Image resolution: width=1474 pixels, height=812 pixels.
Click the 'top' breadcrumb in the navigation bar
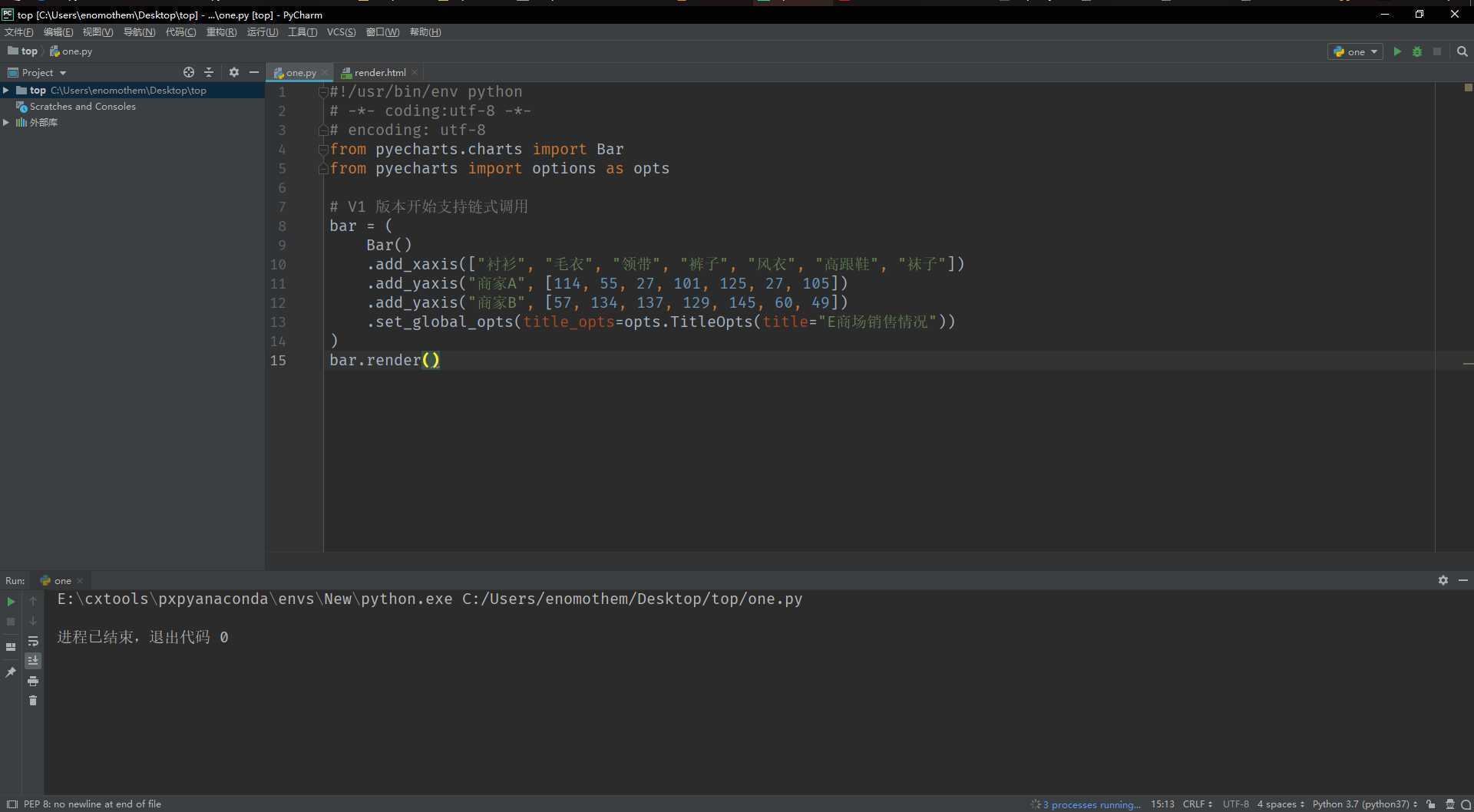(23, 51)
